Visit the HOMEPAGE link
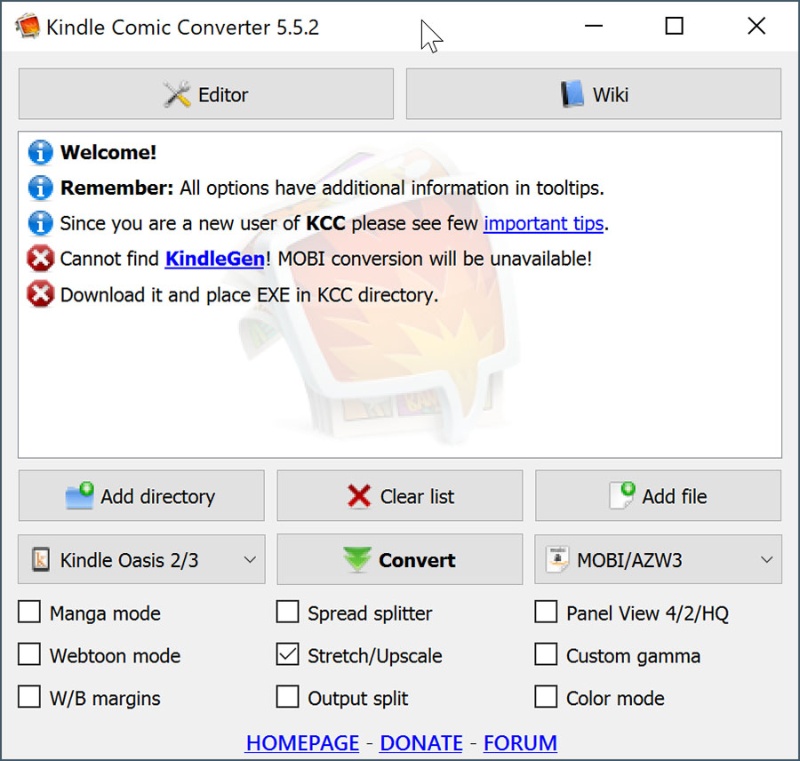 click(x=303, y=743)
